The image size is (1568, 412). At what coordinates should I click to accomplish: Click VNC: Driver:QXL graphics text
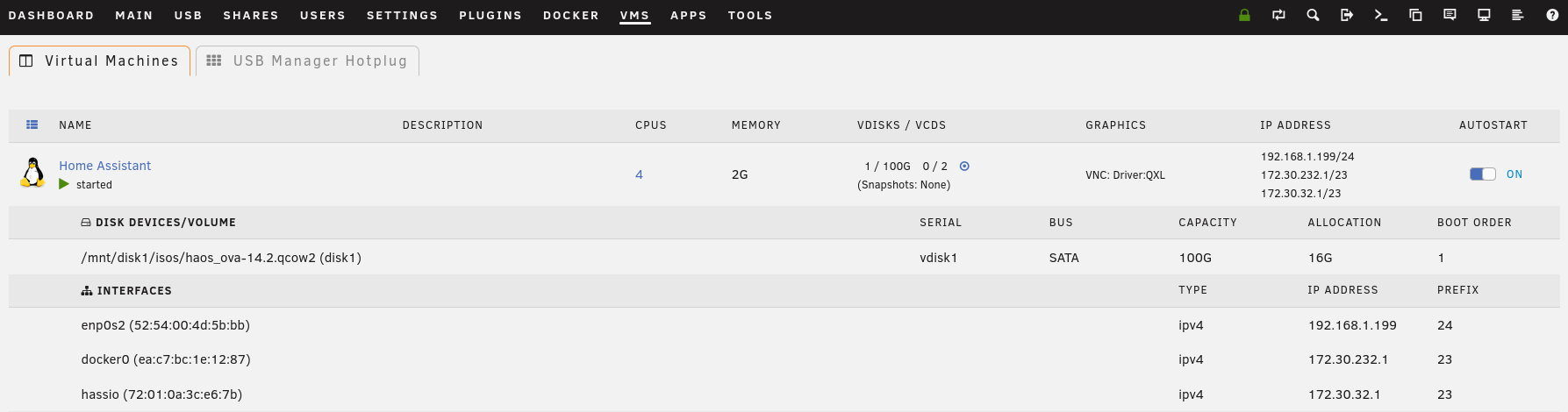point(1125,174)
